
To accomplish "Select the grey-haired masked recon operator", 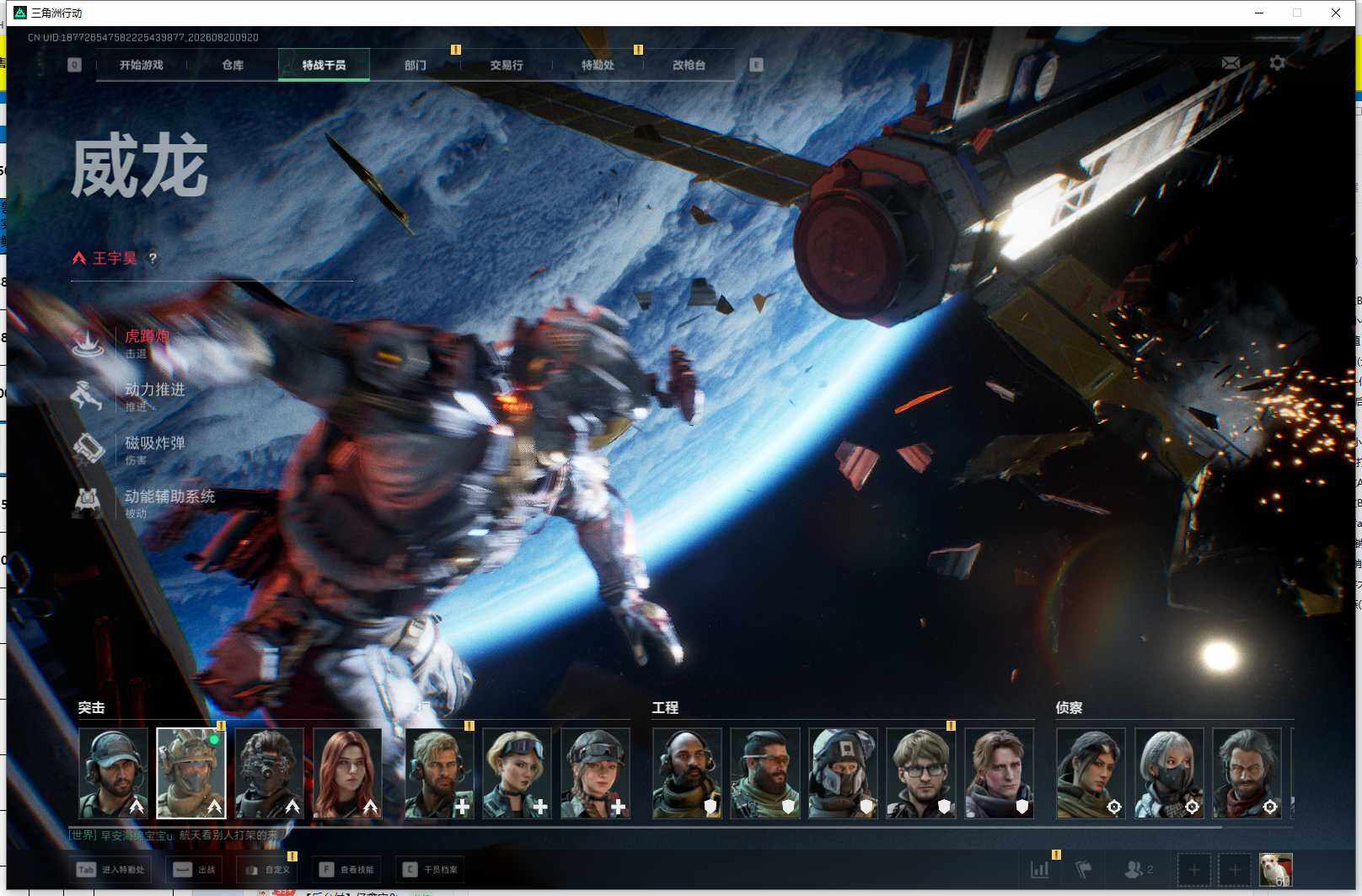I will 1169,773.
